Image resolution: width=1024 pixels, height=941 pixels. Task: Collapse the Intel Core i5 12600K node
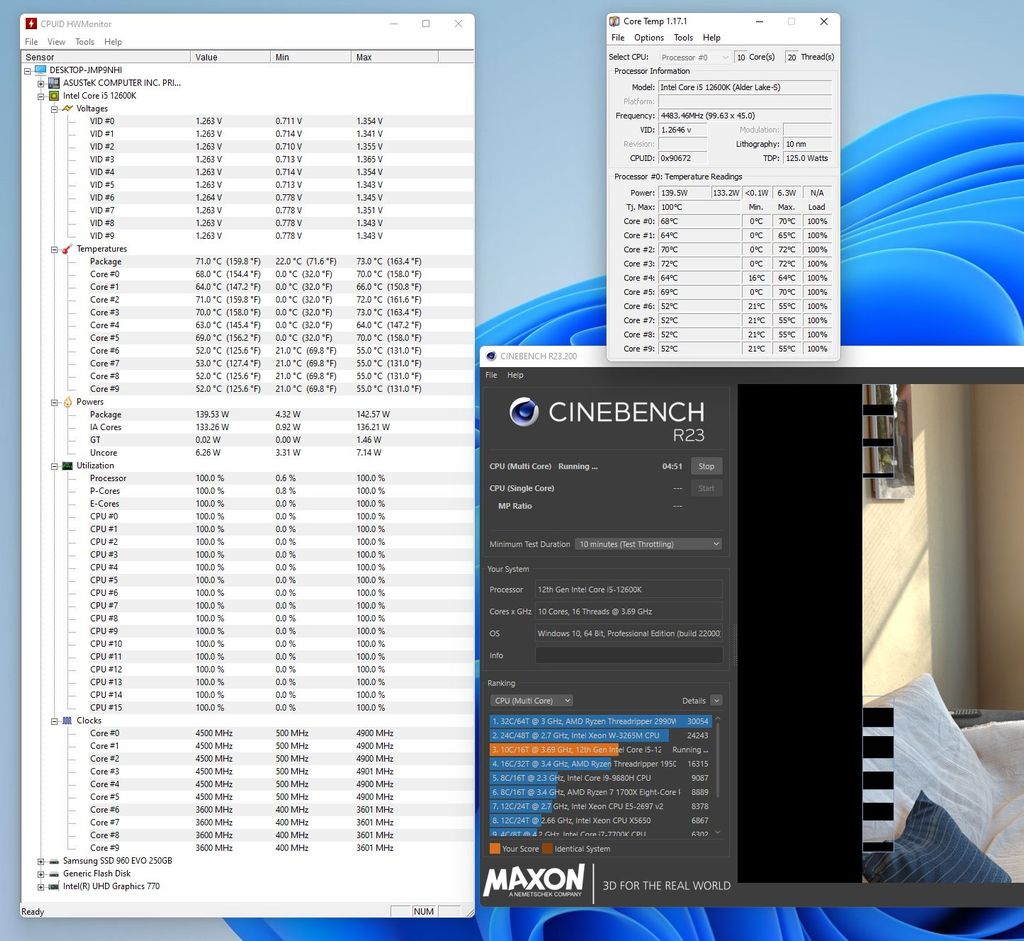40,96
